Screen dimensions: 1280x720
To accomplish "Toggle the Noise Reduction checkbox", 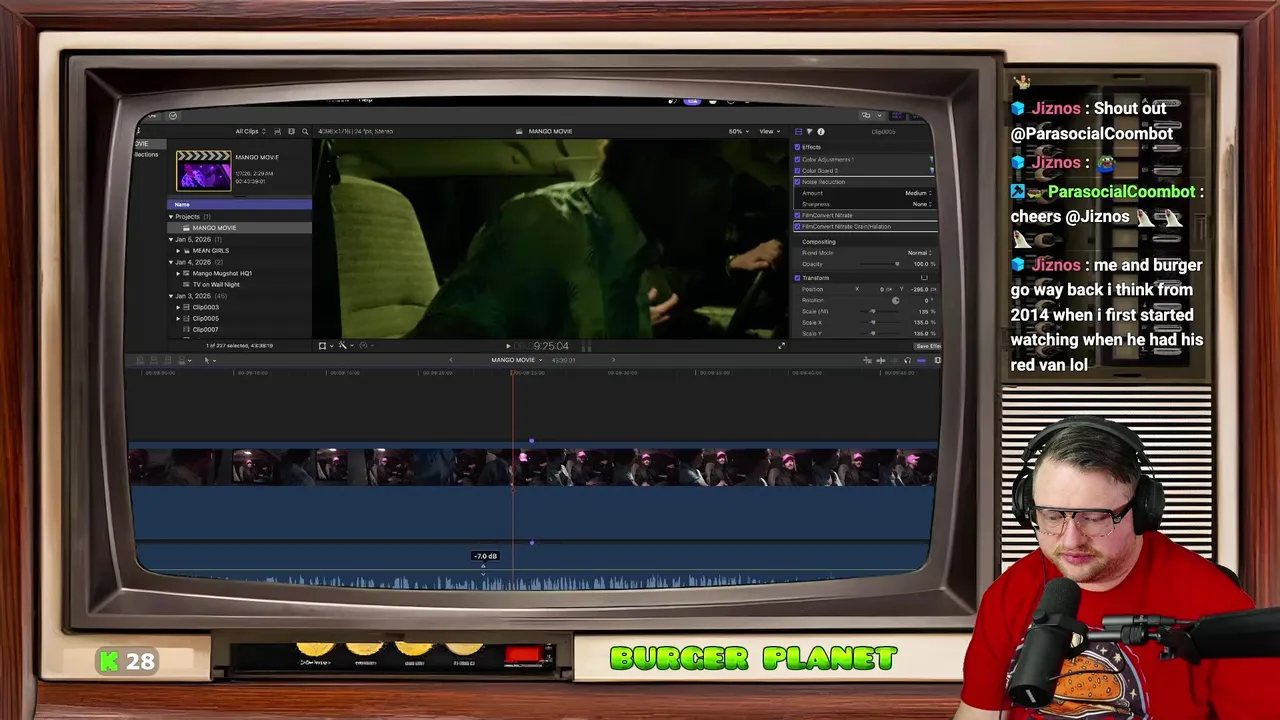I will click(797, 182).
